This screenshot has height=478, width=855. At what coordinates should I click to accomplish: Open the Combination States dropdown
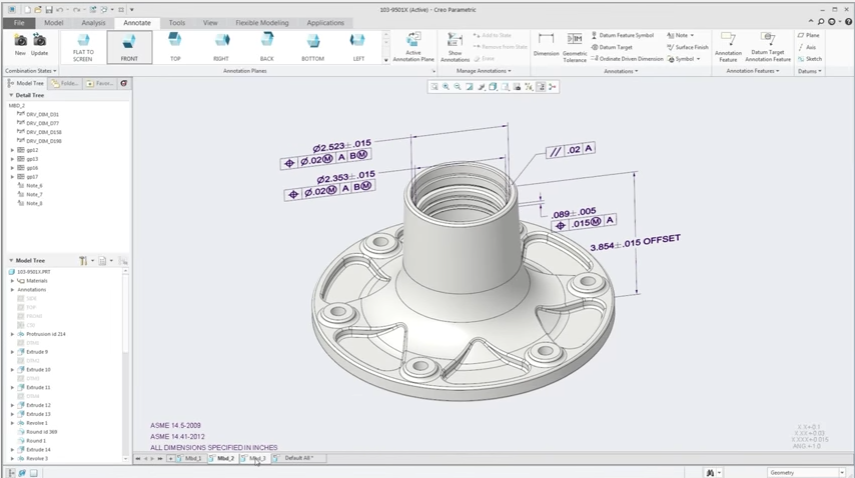(30, 71)
